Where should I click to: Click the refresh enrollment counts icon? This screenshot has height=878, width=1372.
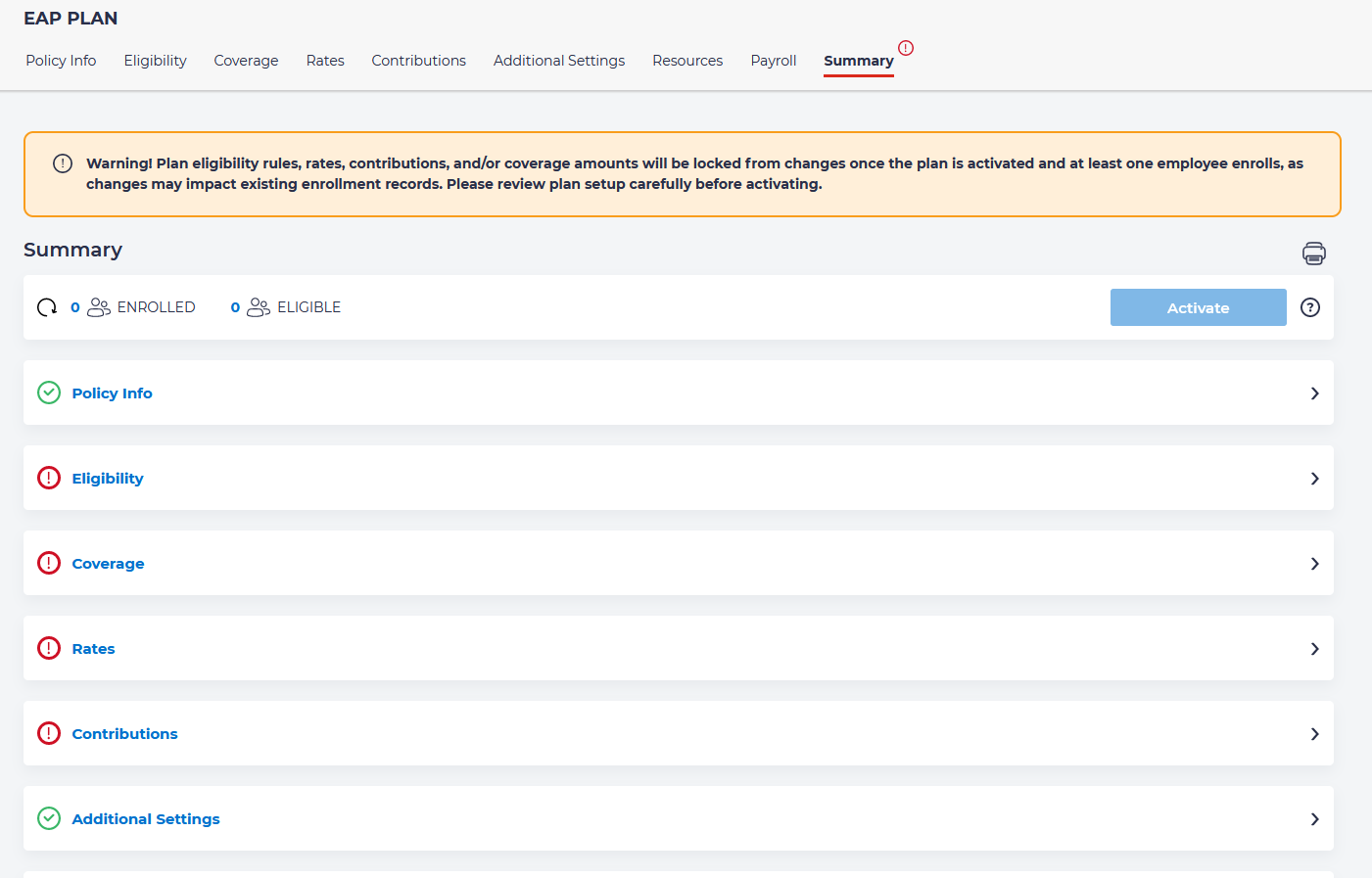[47, 307]
